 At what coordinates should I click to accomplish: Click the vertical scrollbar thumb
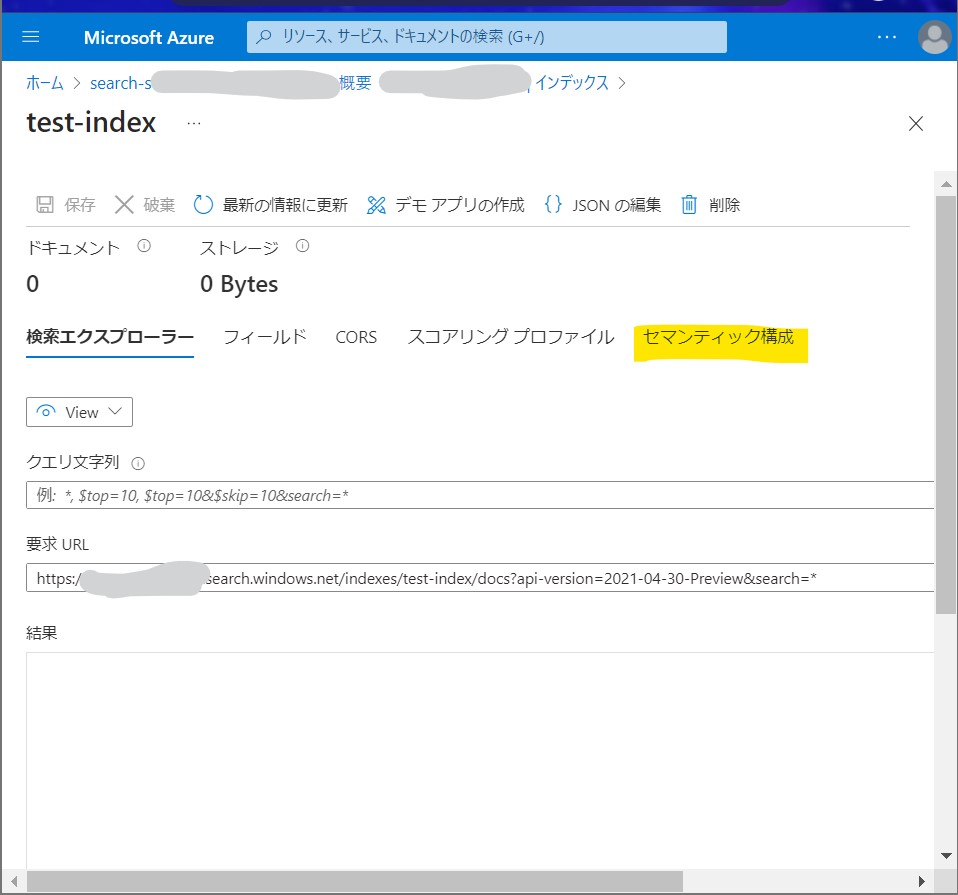(x=946, y=405)
